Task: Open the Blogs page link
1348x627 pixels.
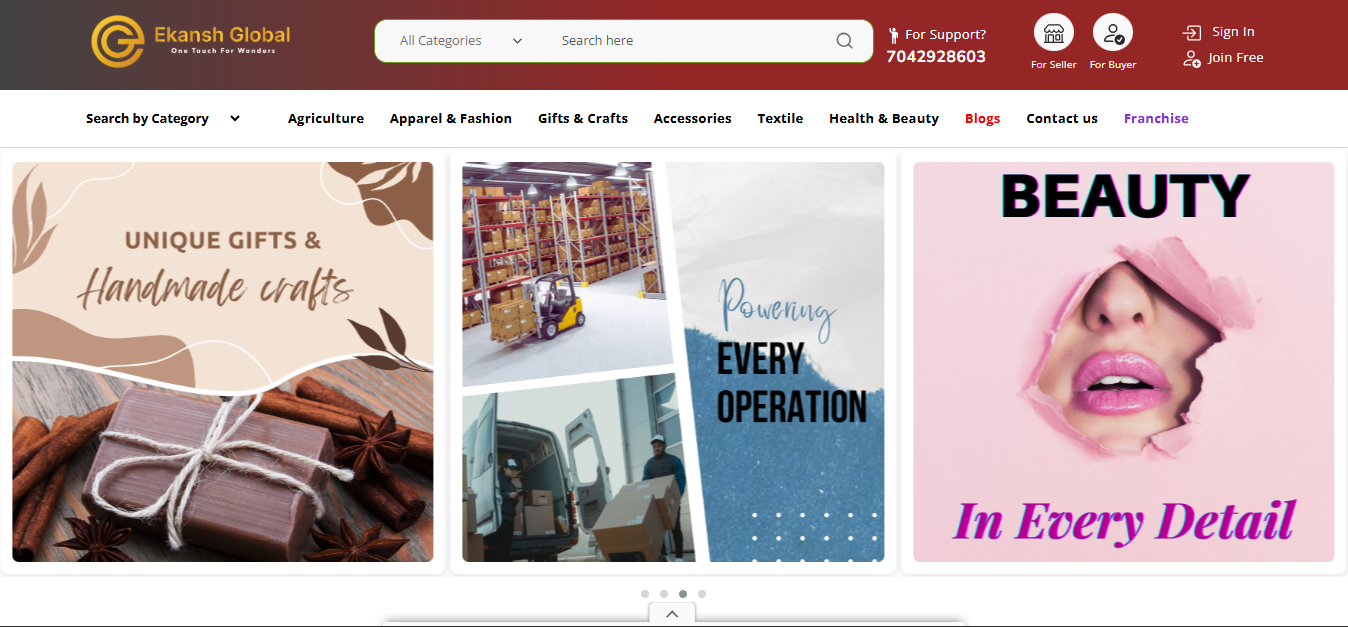Action: 982,118
